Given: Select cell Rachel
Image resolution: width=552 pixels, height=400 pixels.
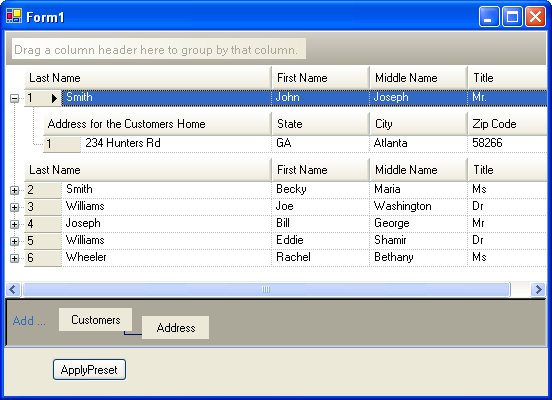Looking at the screenshot, I should click(x=321, y=257).
